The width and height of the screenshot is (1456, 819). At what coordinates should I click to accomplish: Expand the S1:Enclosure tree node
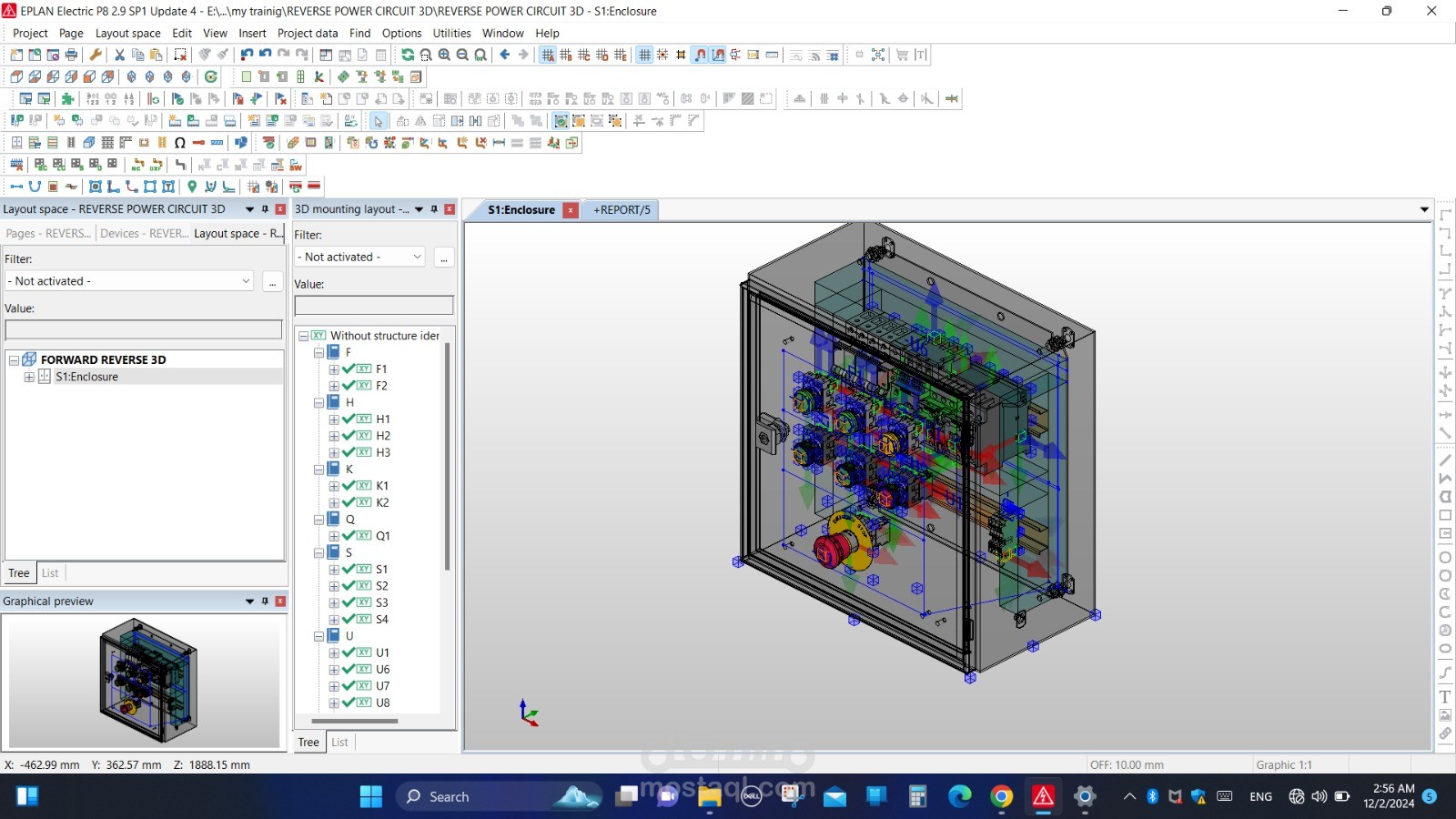[x=29, y=377]
